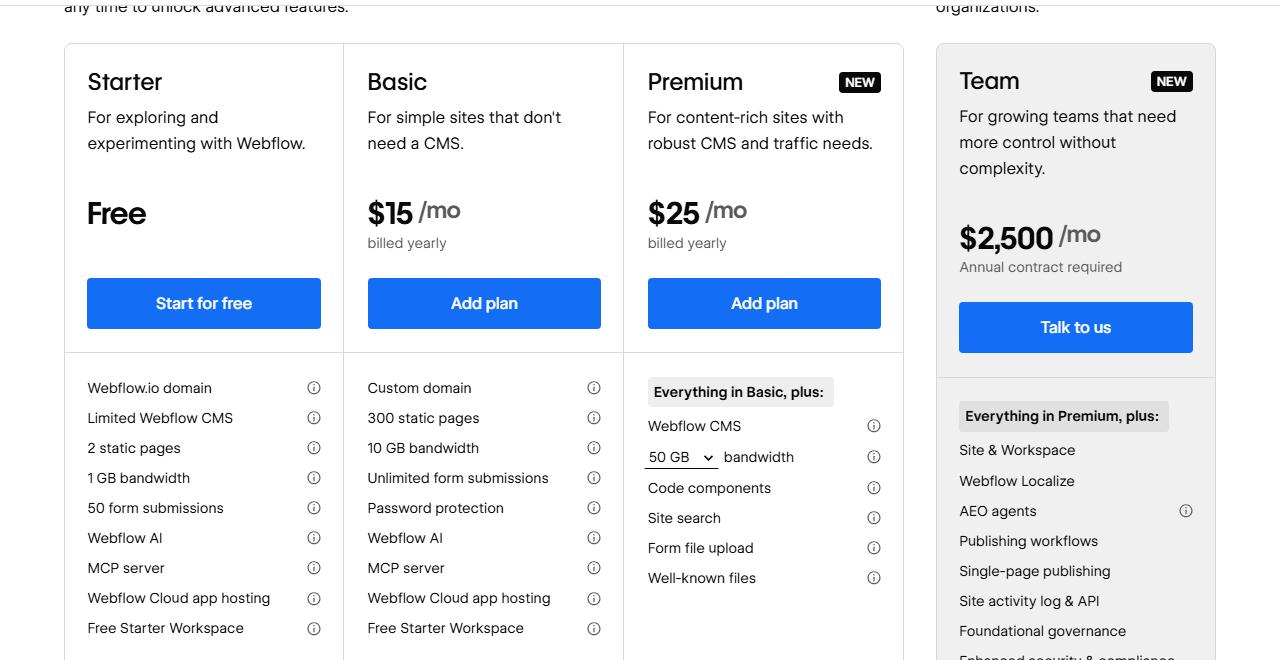Image resolution: width=1280 pixels, height=660 pixels.
Task: Click info icon next to Site search
Action: (x=874, y=518)
